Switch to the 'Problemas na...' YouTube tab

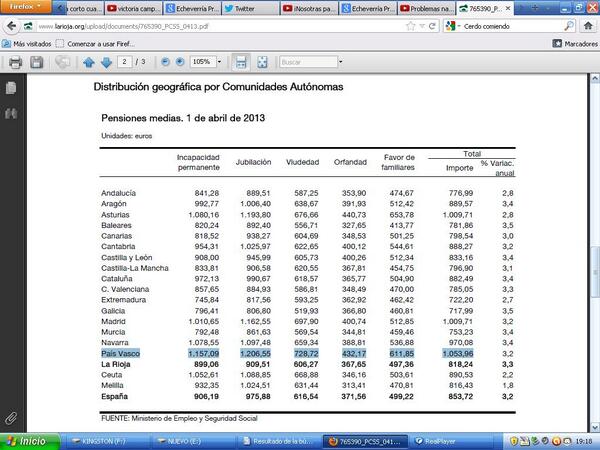click(x=426, y=8)
